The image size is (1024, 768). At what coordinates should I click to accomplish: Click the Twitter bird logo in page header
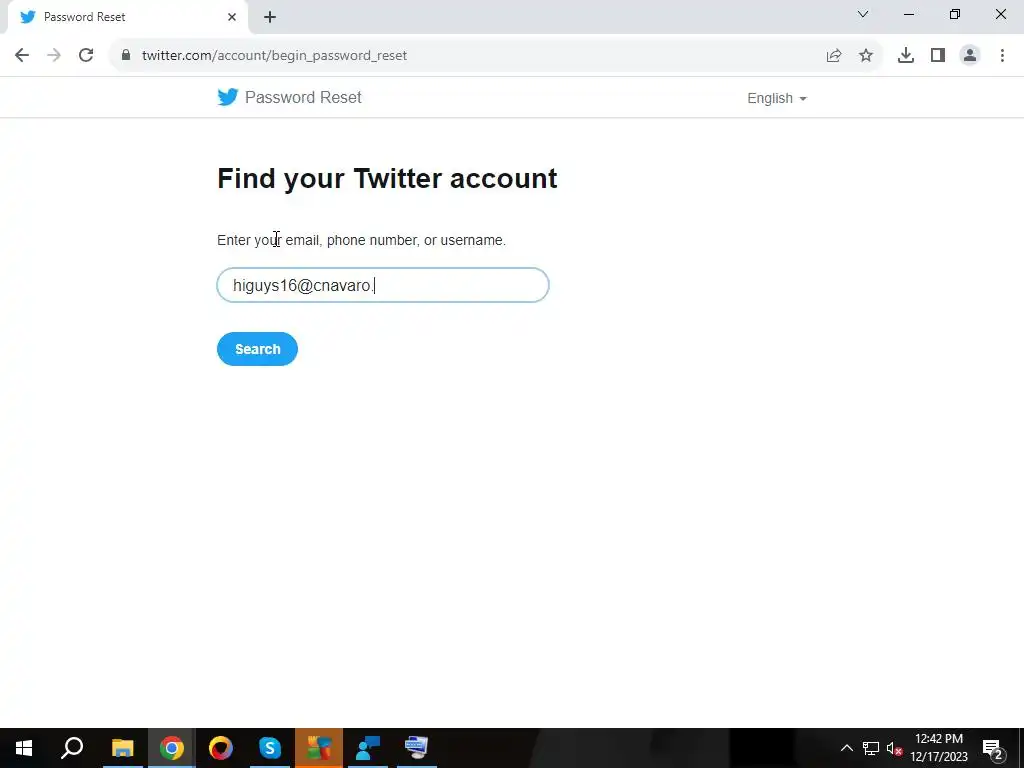click(227, 97)
